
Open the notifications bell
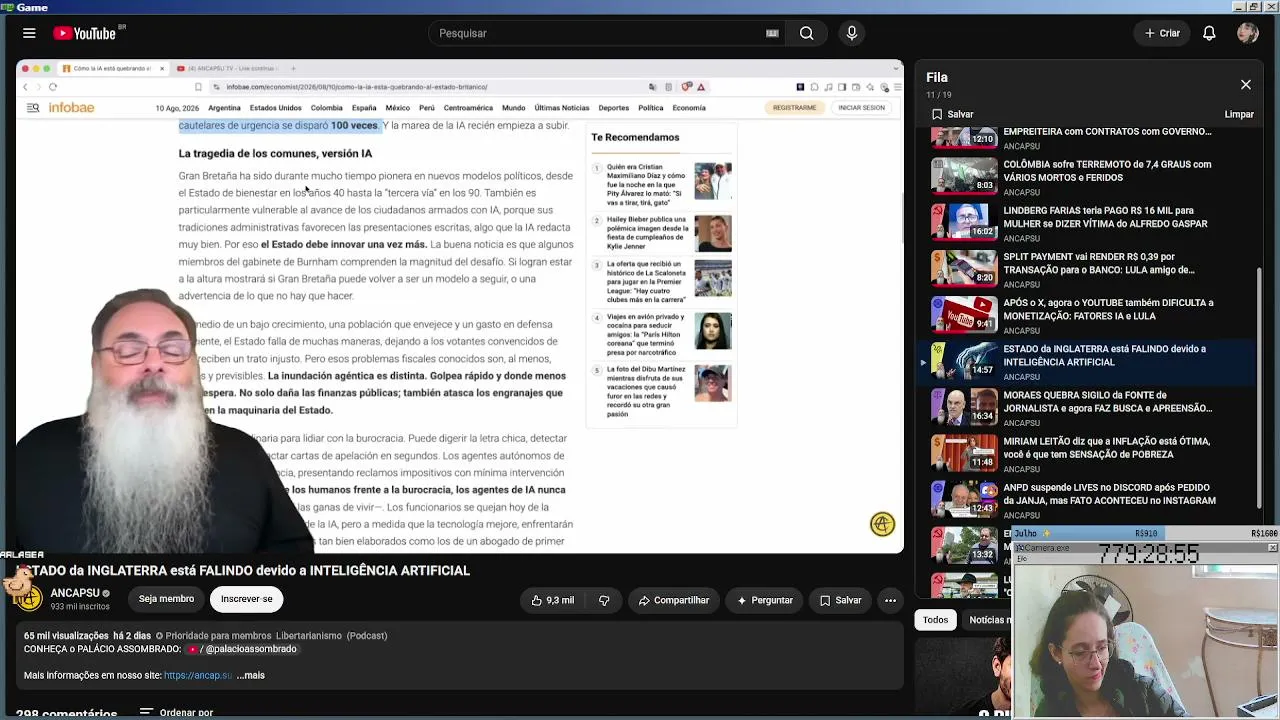click(x=1209, y=33)
